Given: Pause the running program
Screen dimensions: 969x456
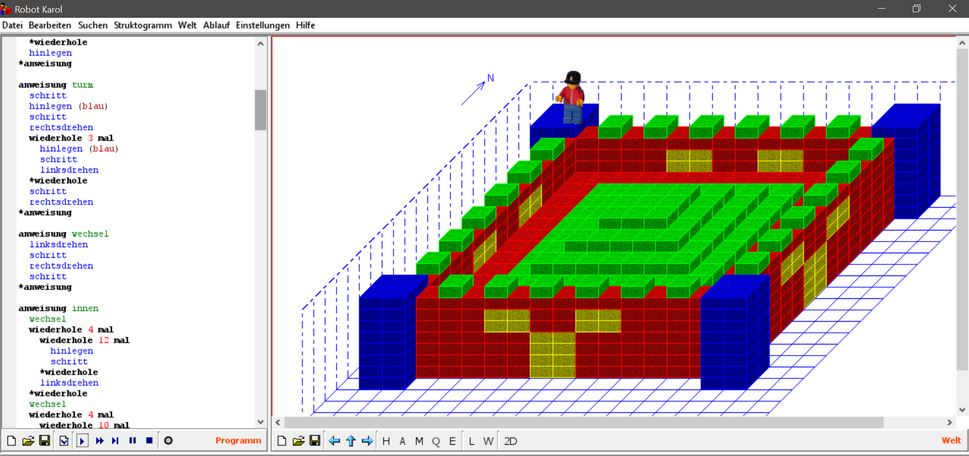Looking at the screenshot, I should 132,440.
